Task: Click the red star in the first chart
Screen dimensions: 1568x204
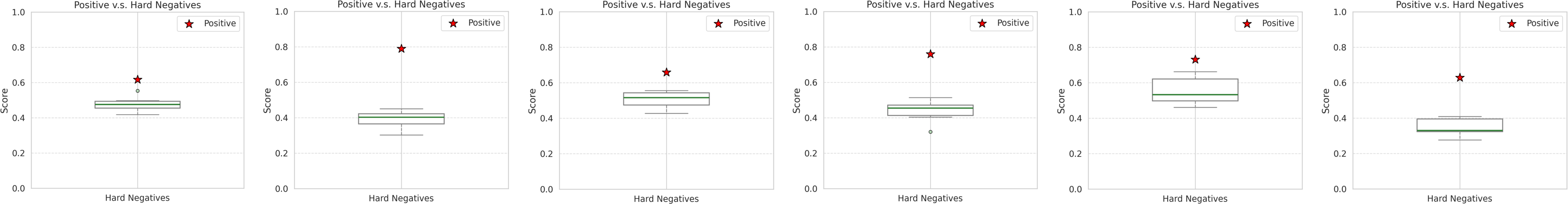Action: pyautogui.click(x=138, y=80)
